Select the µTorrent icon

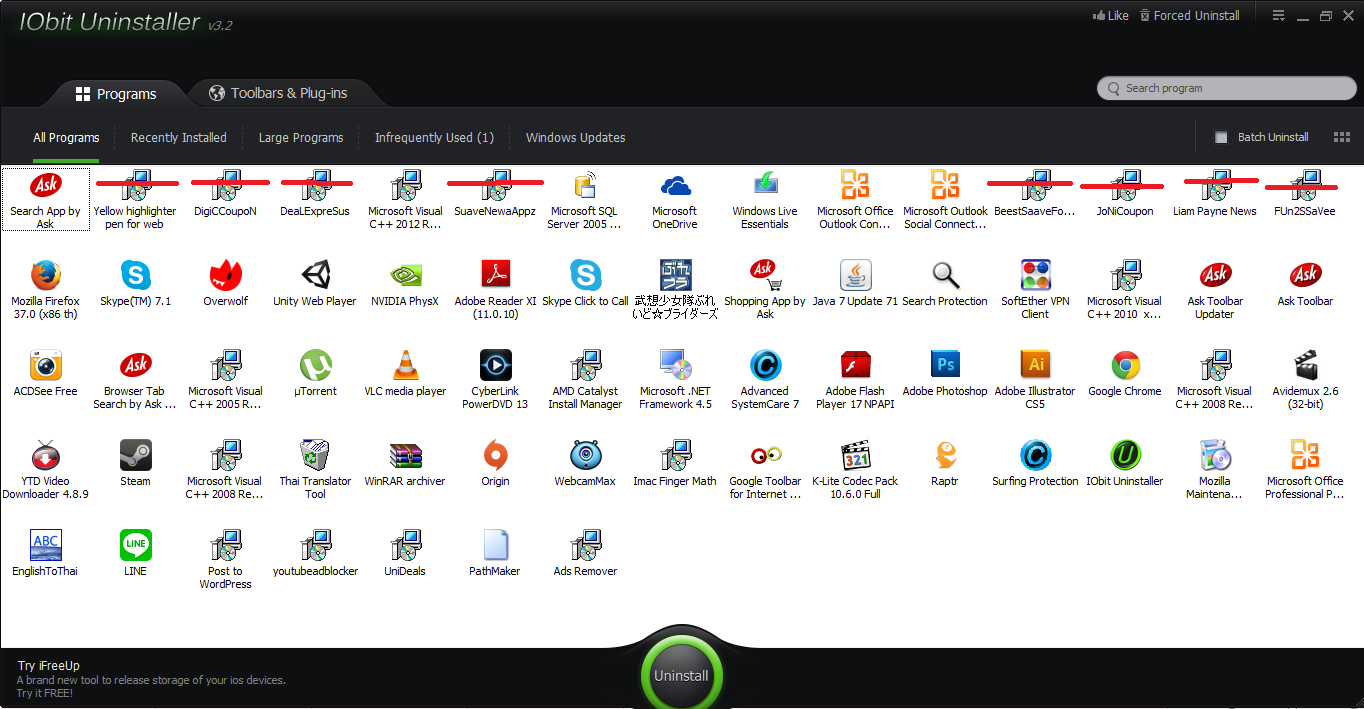(315, 365)
